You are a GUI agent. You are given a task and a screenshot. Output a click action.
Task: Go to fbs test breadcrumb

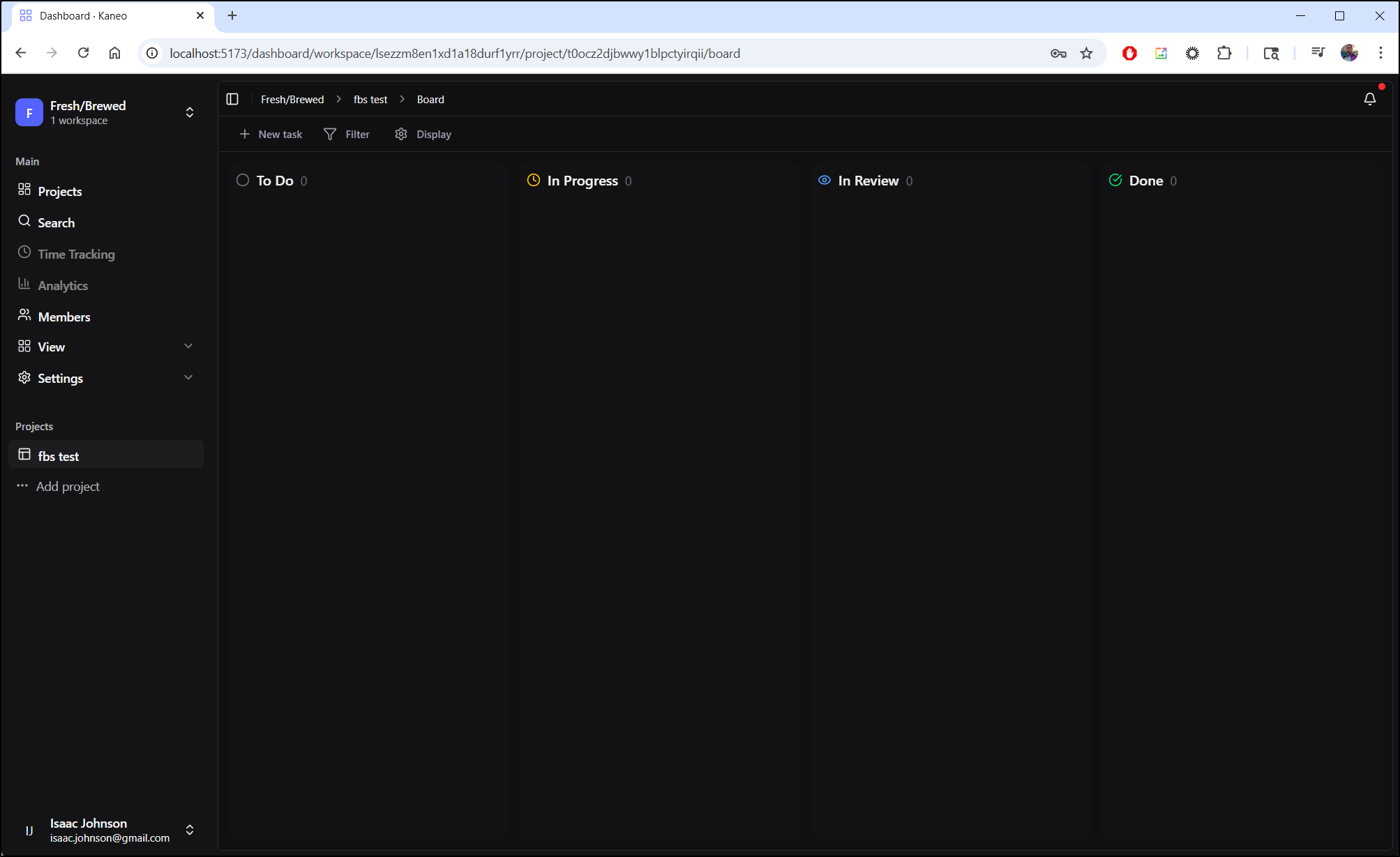coord(370,99)
